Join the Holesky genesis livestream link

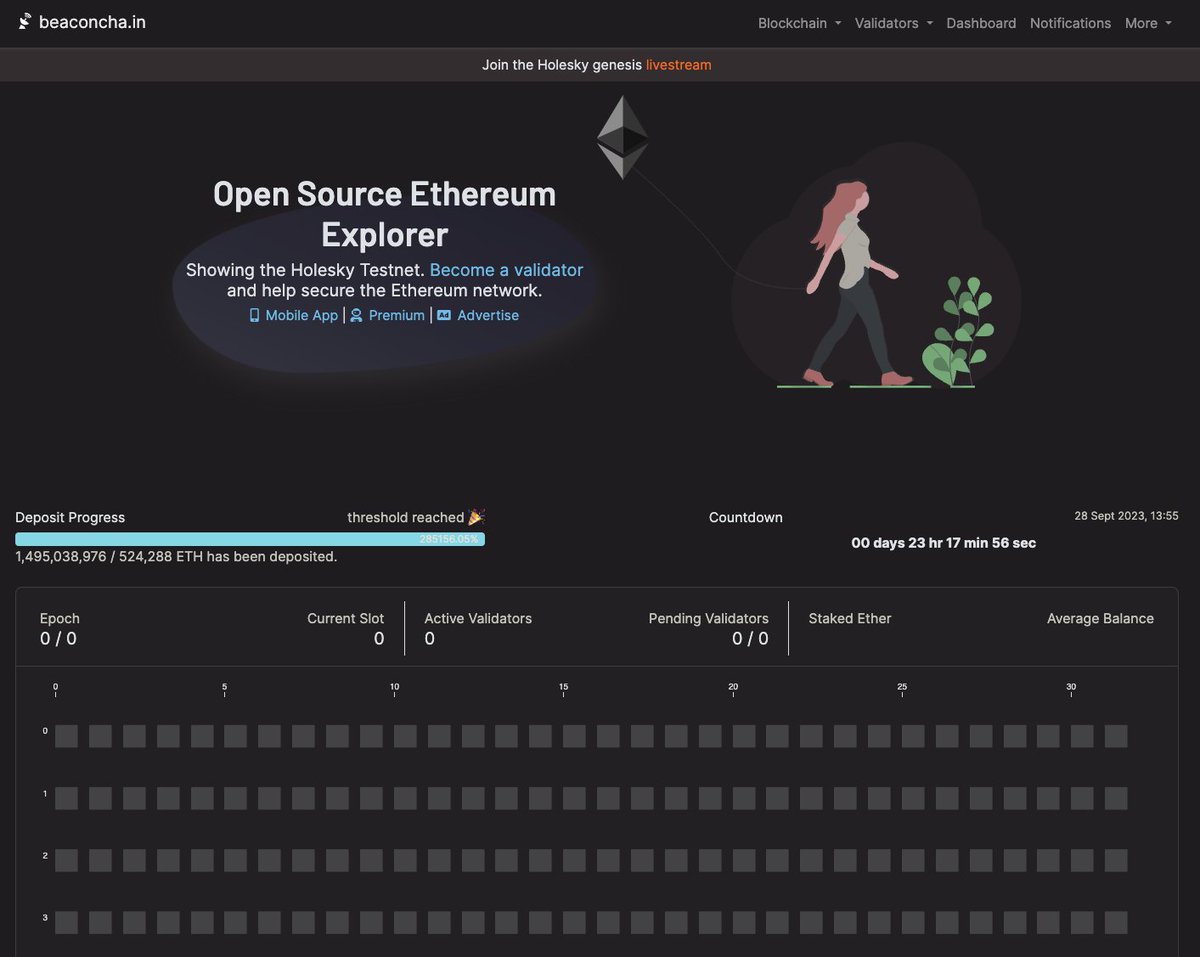[678, 64]
